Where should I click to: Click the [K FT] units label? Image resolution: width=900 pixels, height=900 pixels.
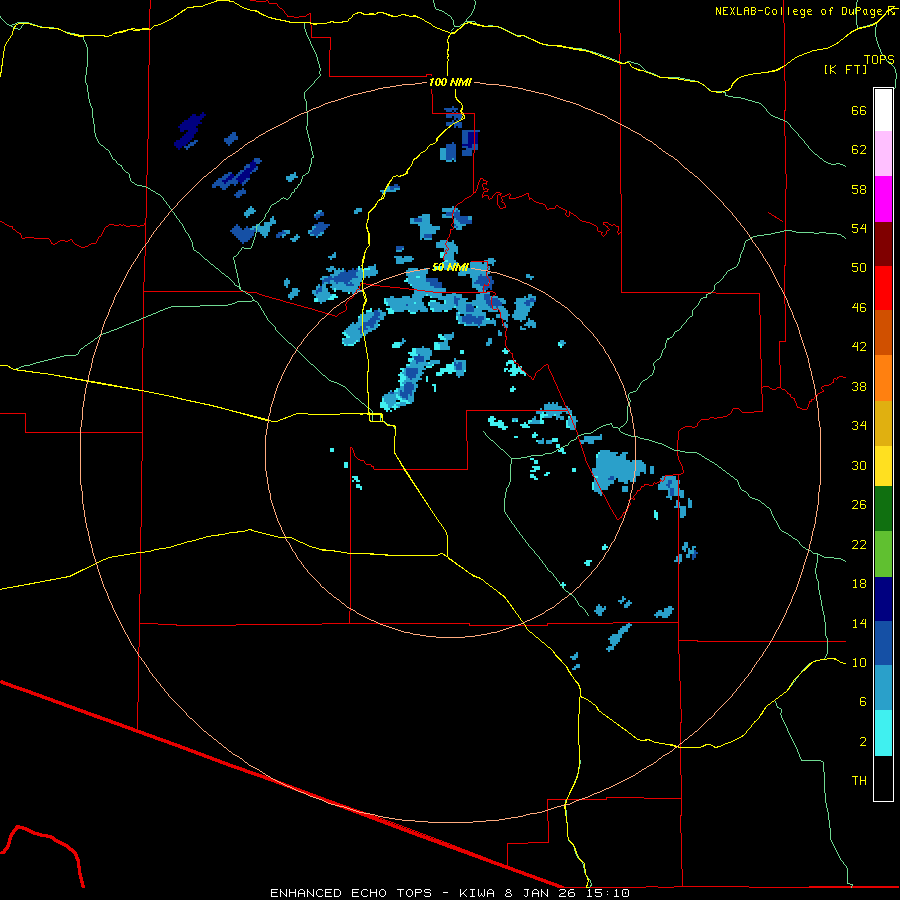coord(845,69)
